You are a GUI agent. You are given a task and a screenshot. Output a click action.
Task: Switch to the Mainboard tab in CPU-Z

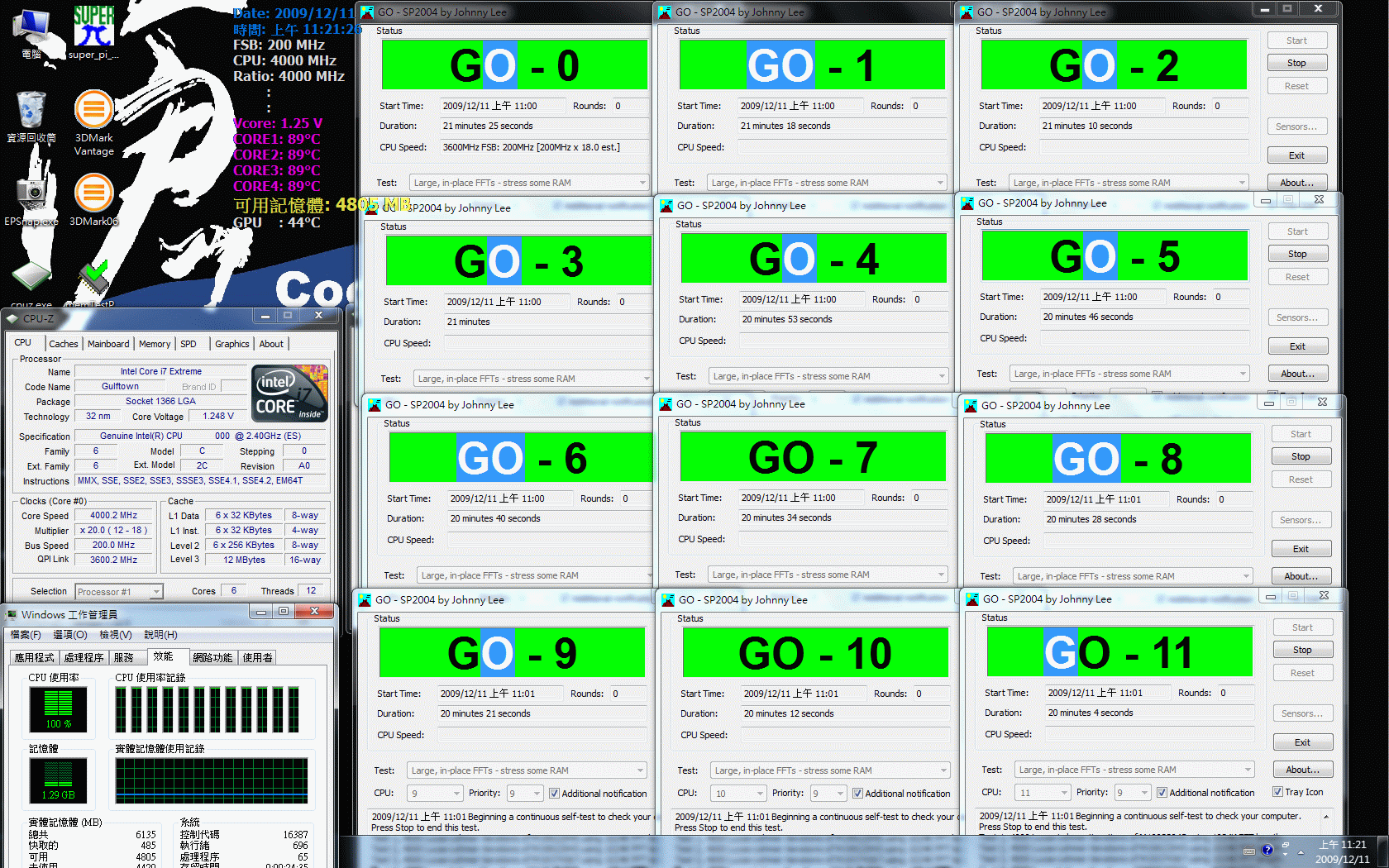point(108,344)
